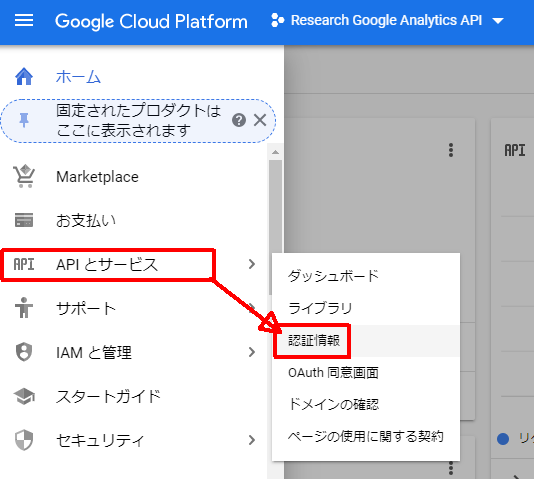Screen dimensions: 534x479
Task: Click the pin icon in the pinned products hint
Action: pos(24,121)
